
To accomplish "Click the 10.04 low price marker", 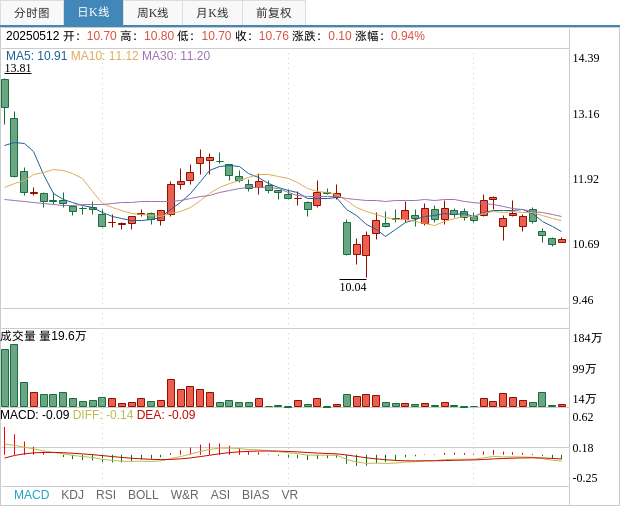I will point(353,287).
